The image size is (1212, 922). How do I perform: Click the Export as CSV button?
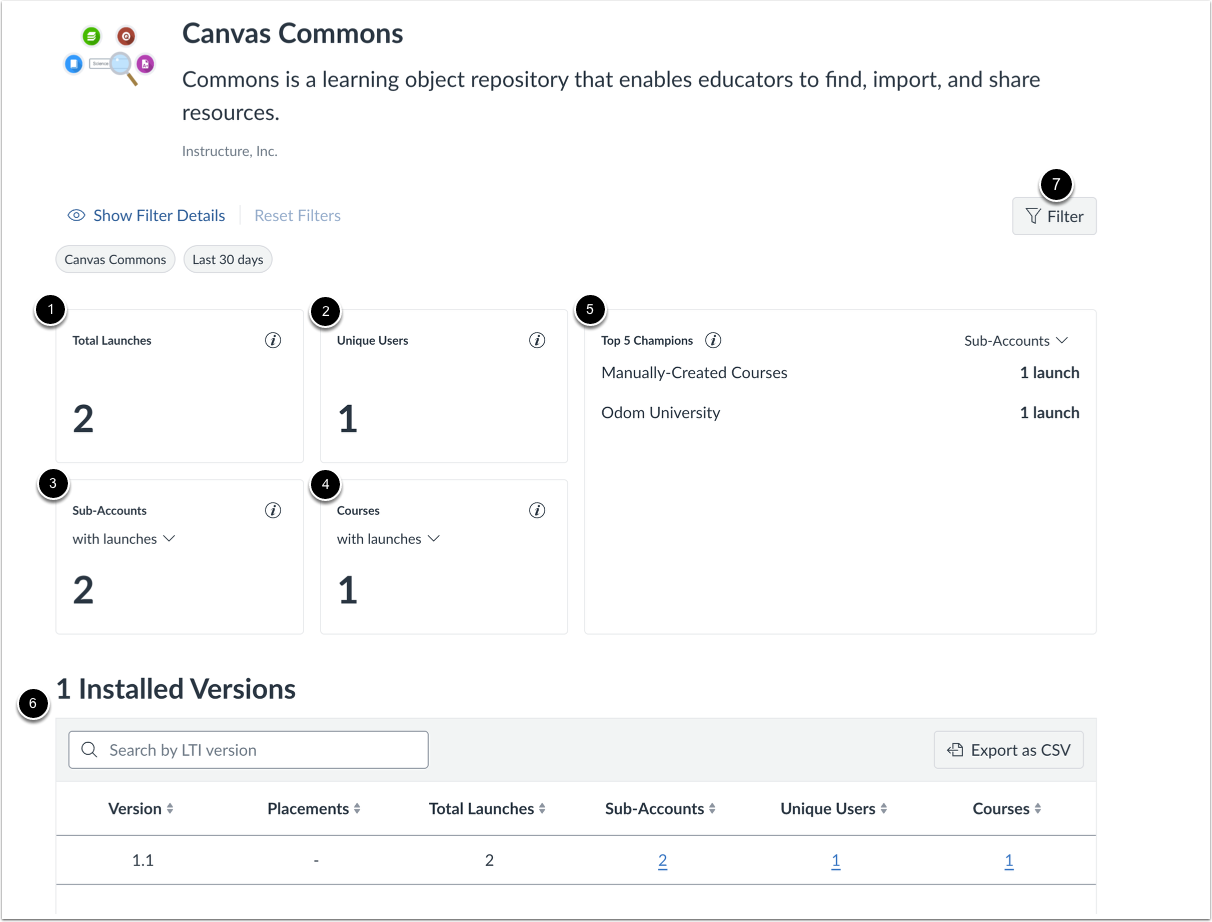(1008, 749)
